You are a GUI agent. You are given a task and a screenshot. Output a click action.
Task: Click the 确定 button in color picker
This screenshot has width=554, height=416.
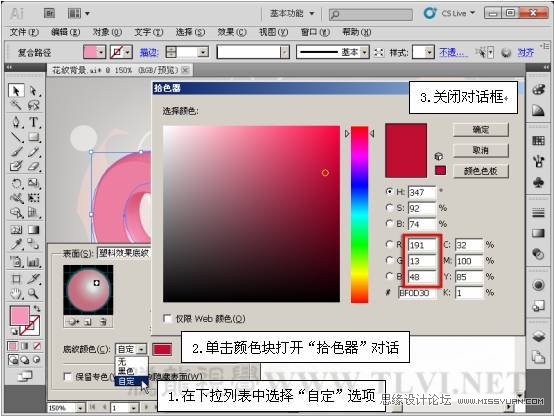[x=481, y=130]
